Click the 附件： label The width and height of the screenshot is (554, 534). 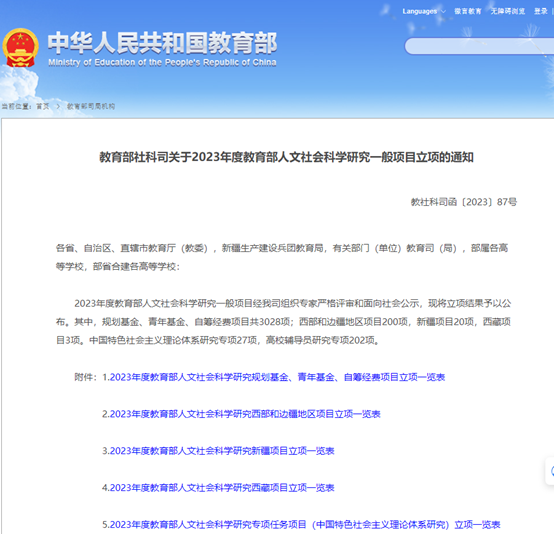tap(86, 377)
